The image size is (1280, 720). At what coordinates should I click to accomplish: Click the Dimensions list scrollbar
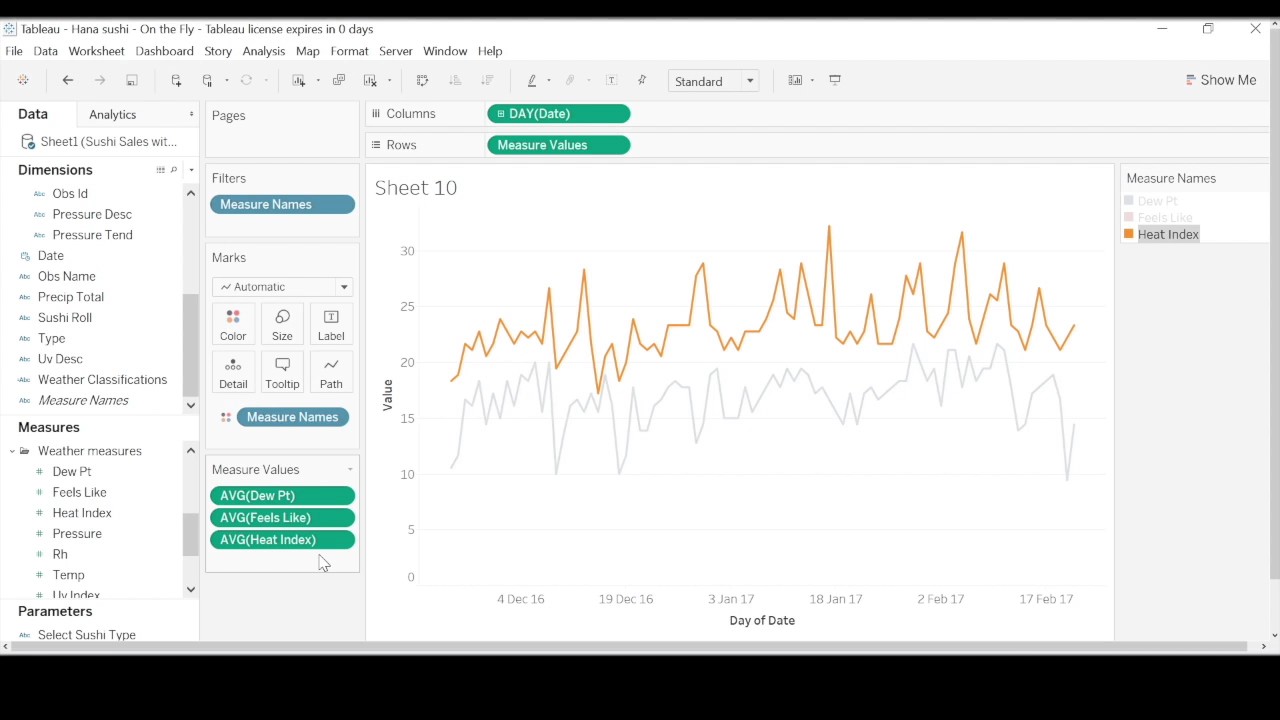pos(191,345)
